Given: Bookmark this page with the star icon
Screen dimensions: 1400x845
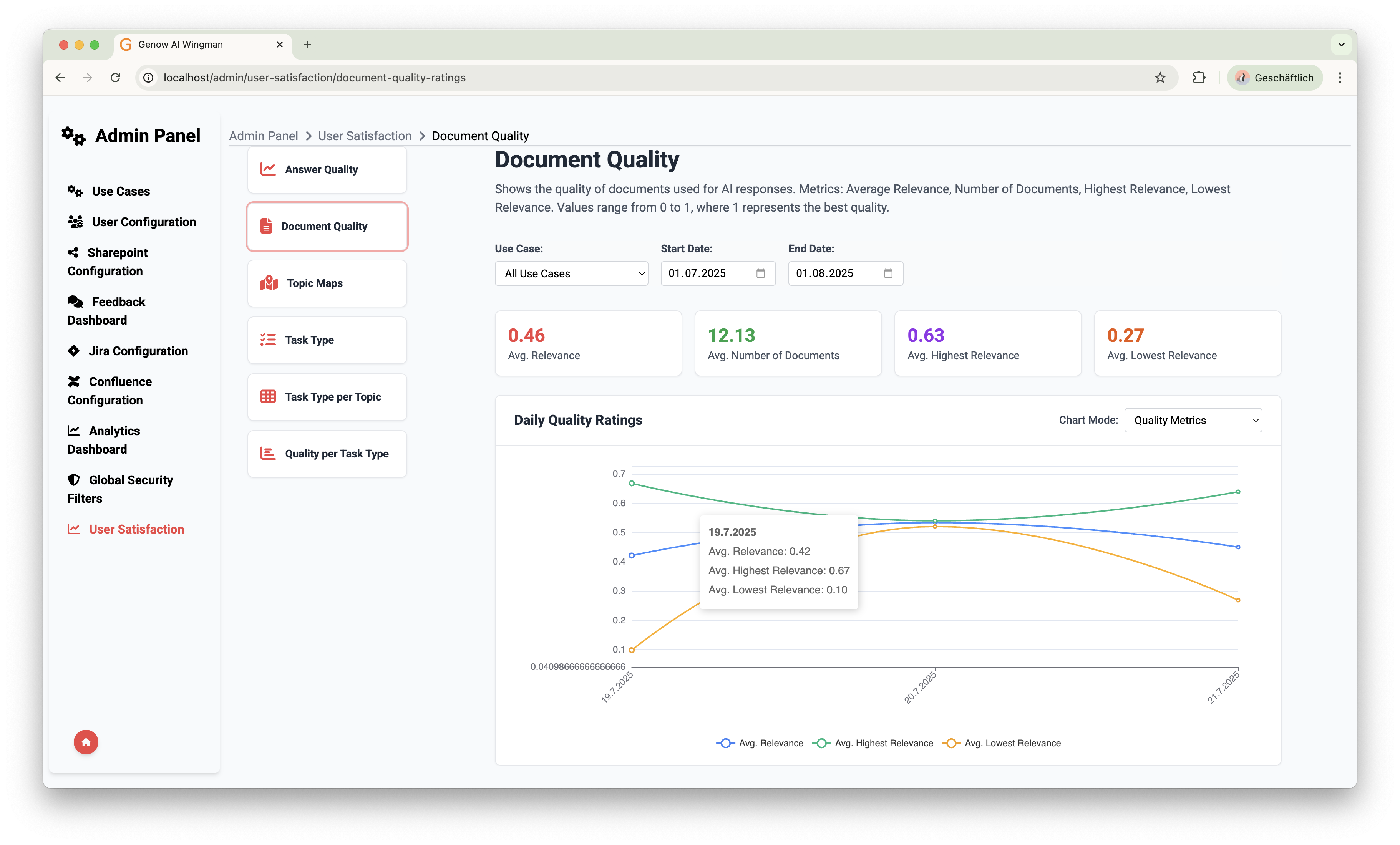Looking at the screenshot, I should (1159, 78).
